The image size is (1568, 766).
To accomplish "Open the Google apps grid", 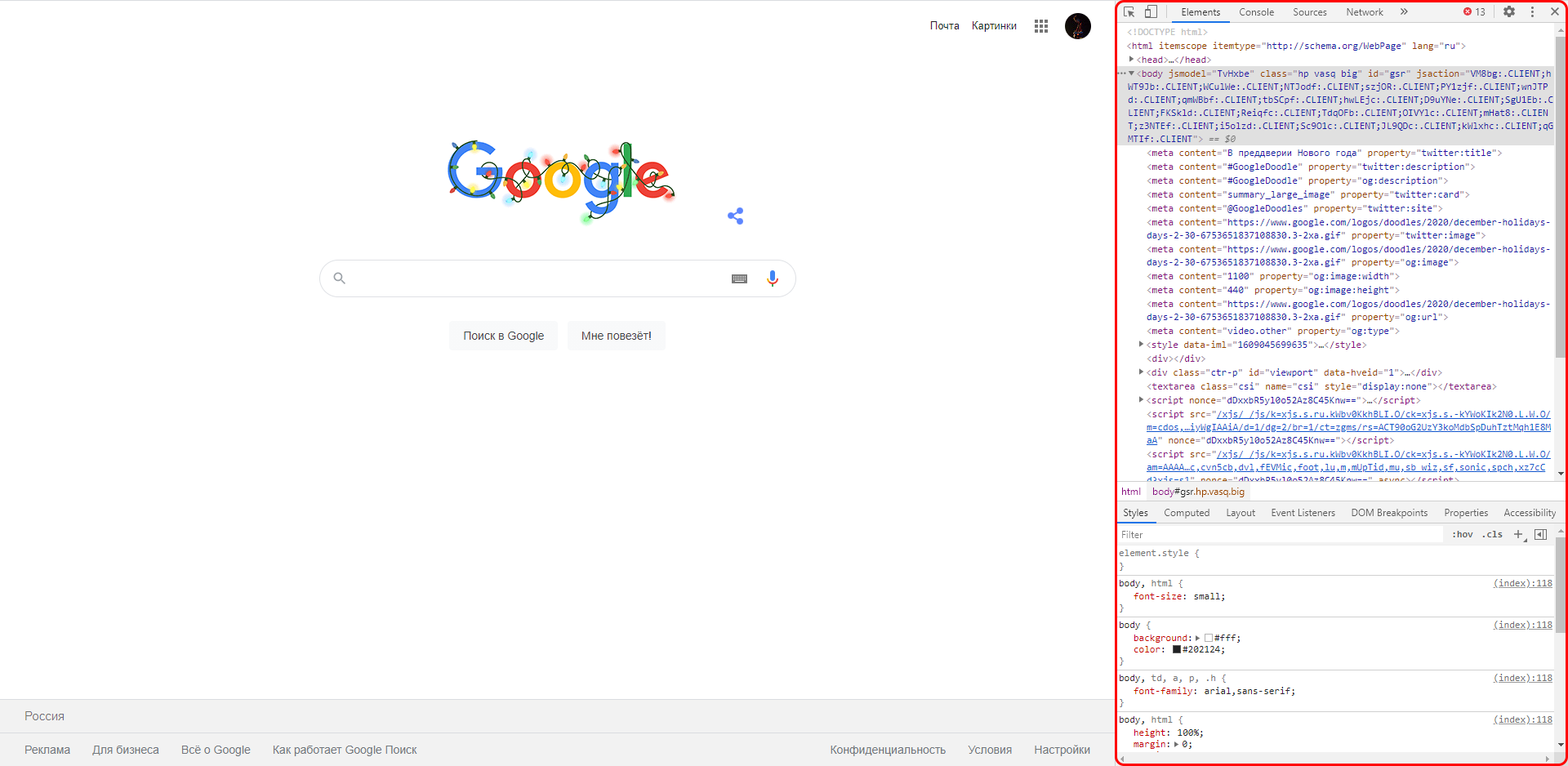I will point(1040,26).
